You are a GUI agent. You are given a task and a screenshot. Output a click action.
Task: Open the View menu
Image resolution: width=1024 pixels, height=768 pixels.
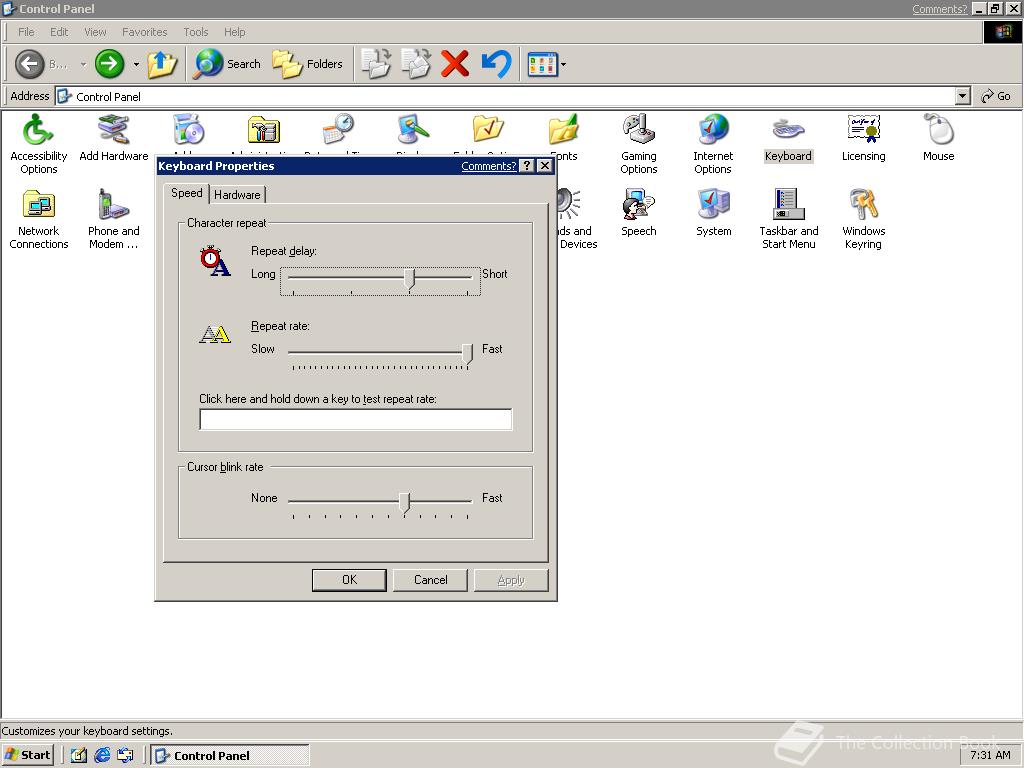pos(95,32)
